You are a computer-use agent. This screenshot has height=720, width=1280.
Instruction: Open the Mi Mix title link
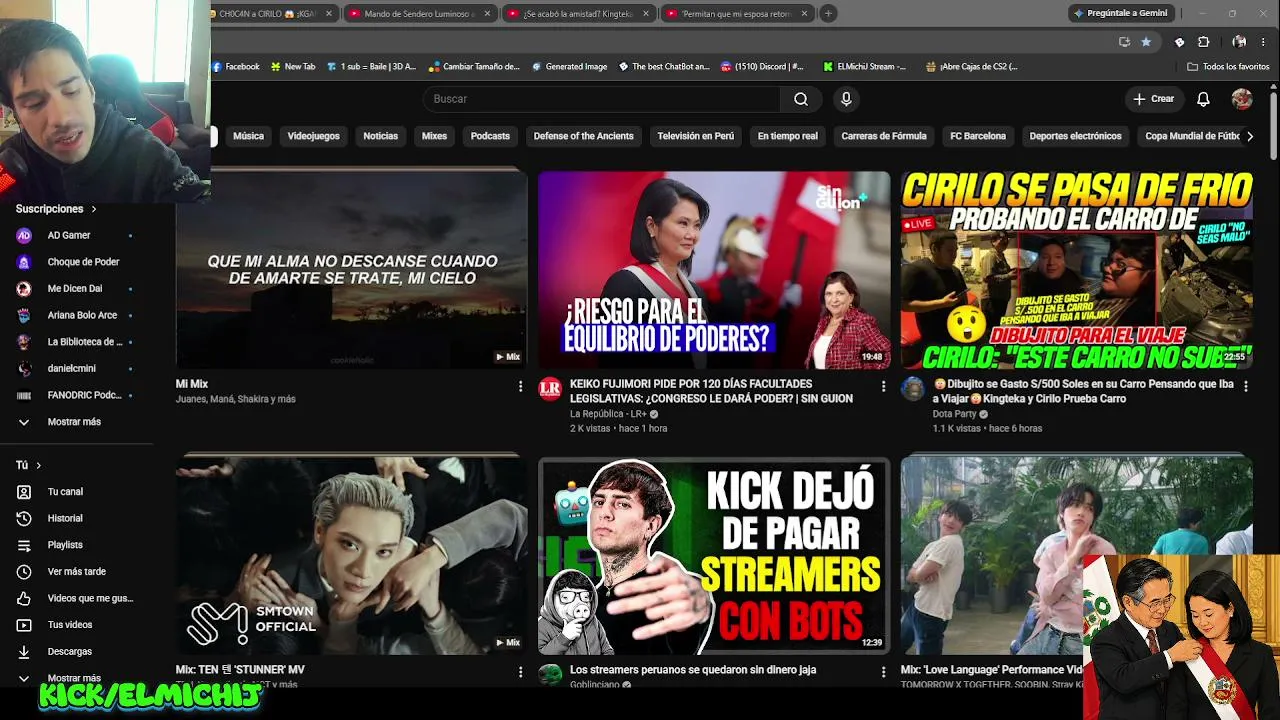click(192, 384)
